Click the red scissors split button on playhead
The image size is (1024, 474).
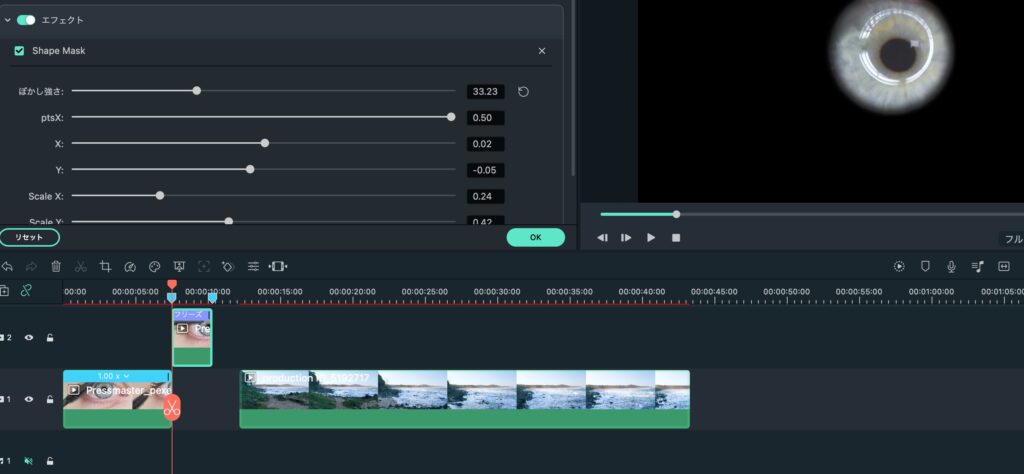pyautogui.click(x=171, y=408)
